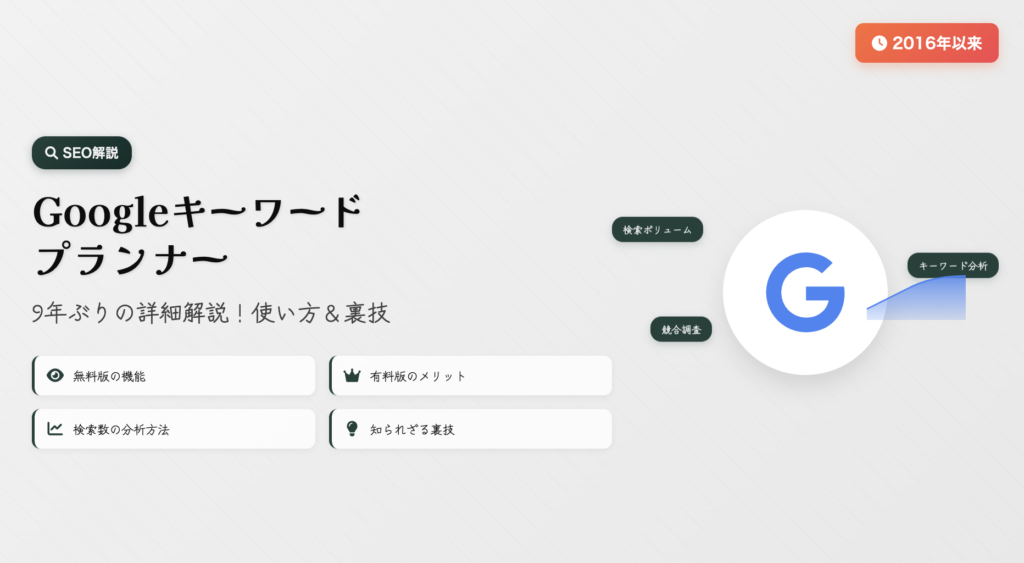Click the white circle around the G logo

click(x=805, y=292)
